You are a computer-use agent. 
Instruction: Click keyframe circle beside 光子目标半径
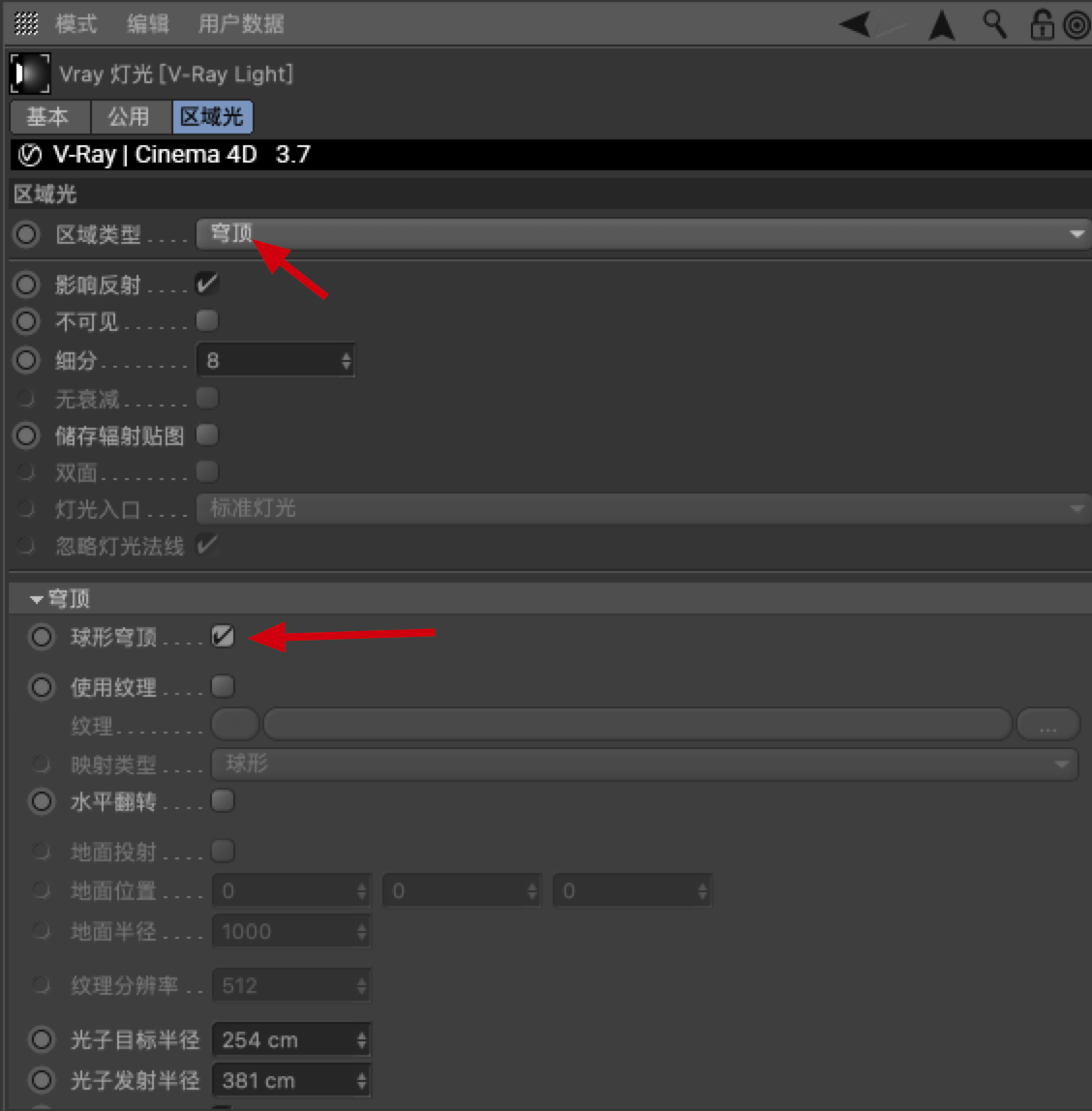[x=41, y=1039]
